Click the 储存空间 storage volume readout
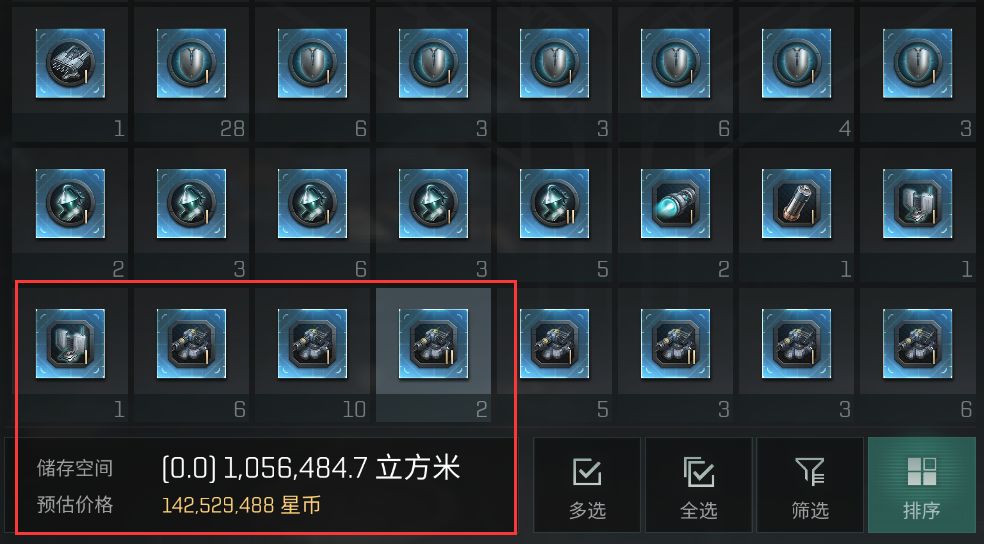The width and height of the screenshot is (984, 544). click(x=311, y=468)
